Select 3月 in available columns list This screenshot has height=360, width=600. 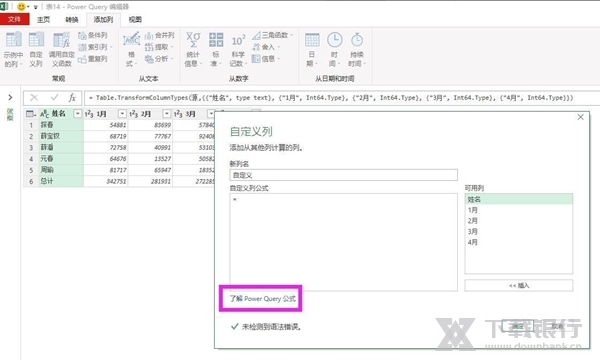[x=519, y=231]
